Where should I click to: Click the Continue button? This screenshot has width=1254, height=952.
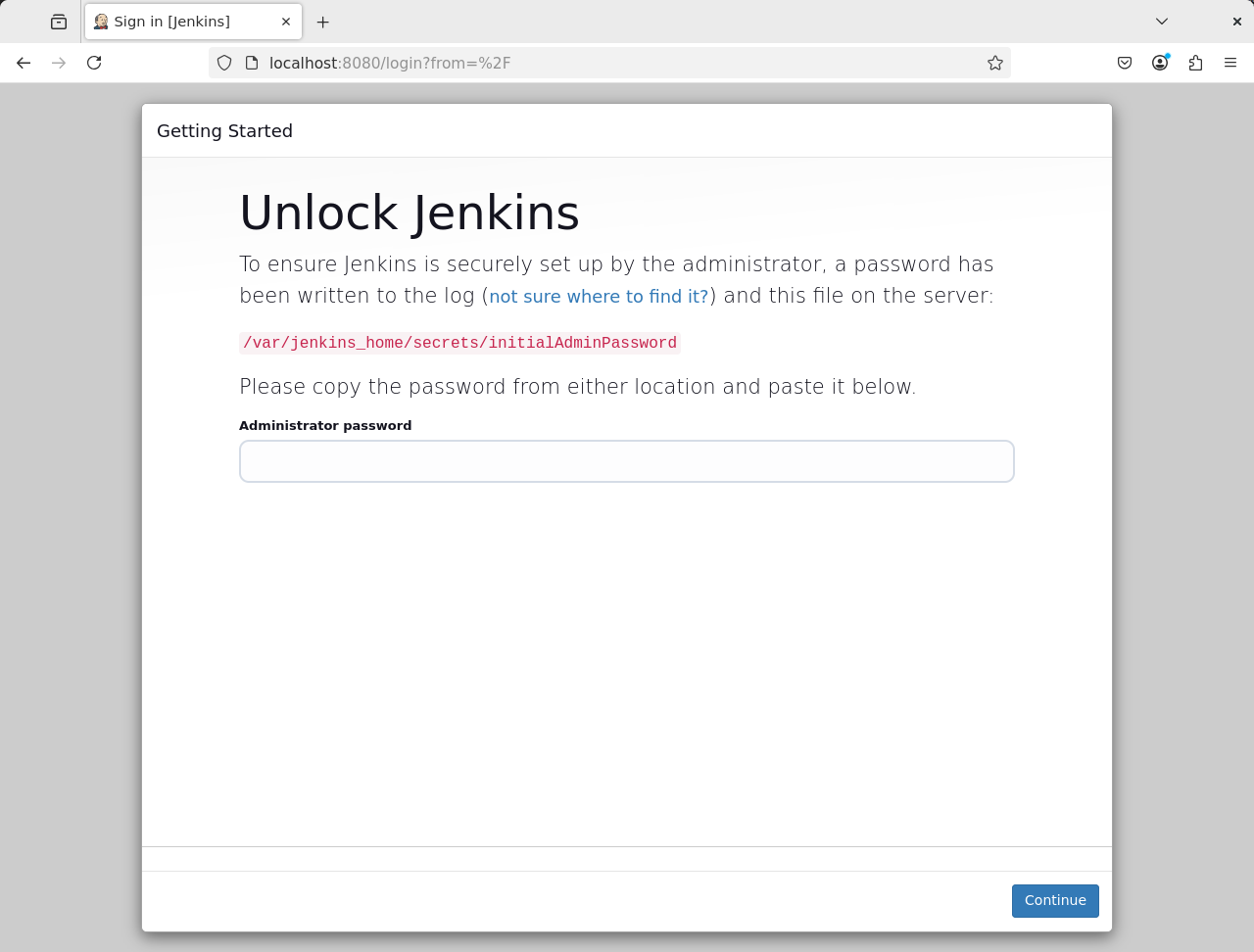pyautogui.click(x=1055, y=901)
